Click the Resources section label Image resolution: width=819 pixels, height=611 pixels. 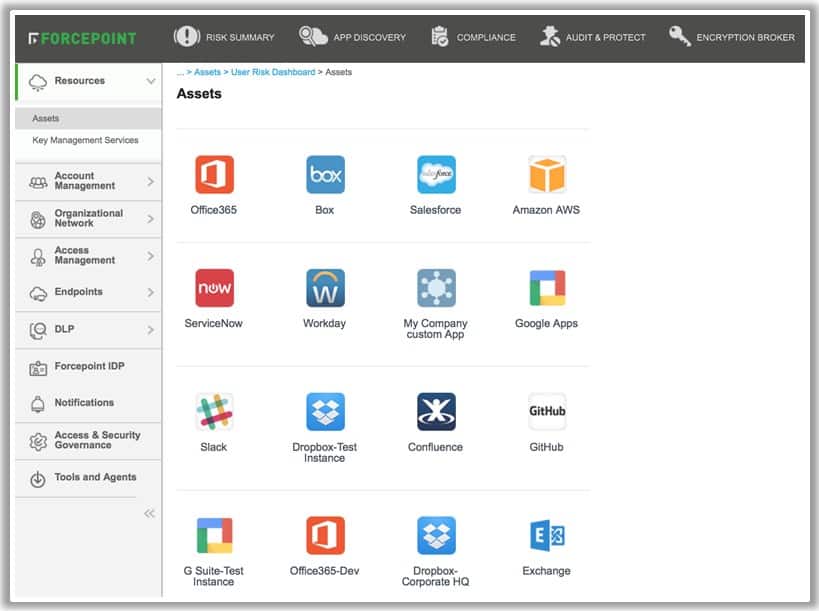pos(79,80)
